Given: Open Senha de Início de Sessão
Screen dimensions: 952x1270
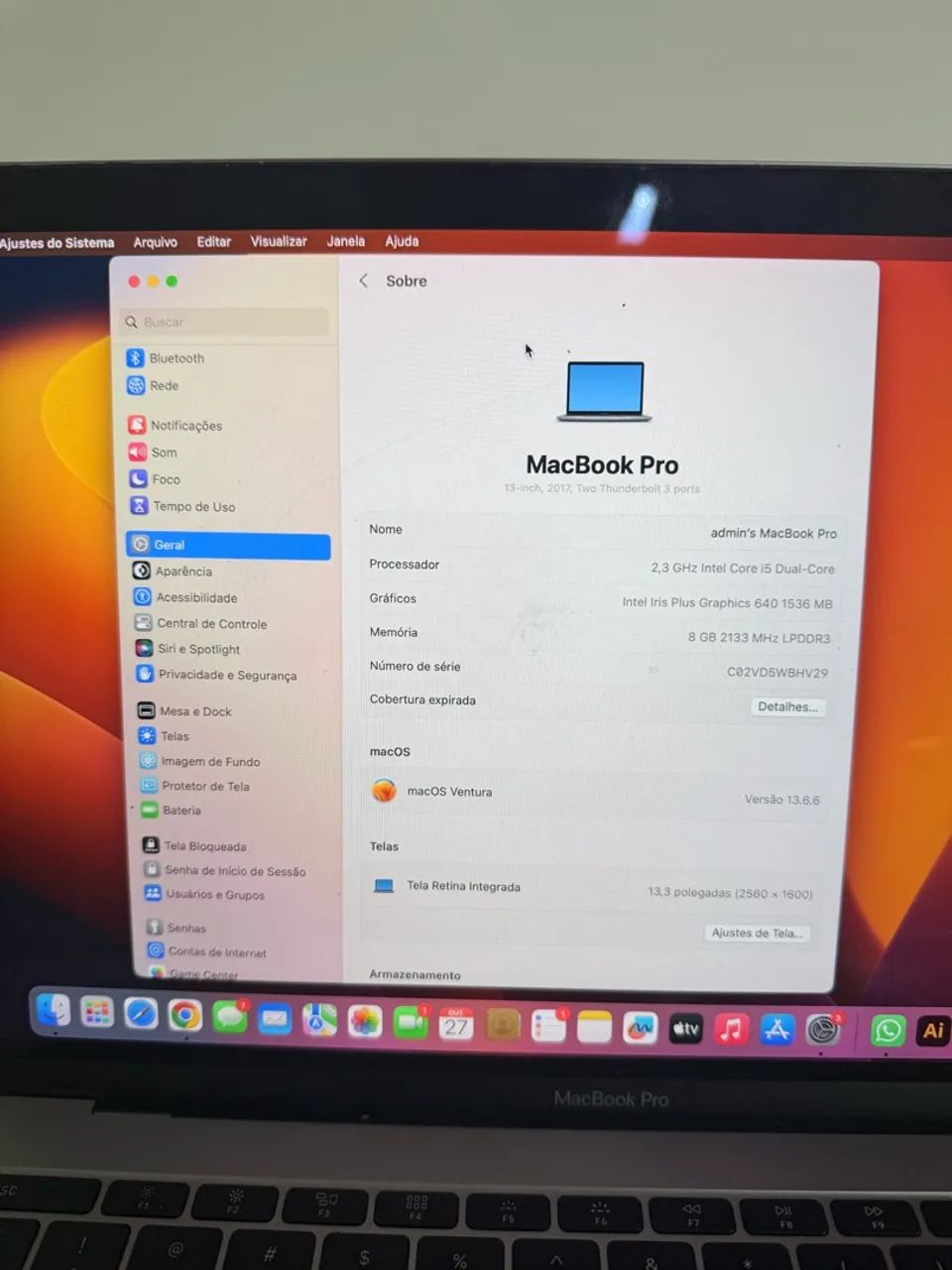Looking at the screenshot, I should click(x=225, y=870).
